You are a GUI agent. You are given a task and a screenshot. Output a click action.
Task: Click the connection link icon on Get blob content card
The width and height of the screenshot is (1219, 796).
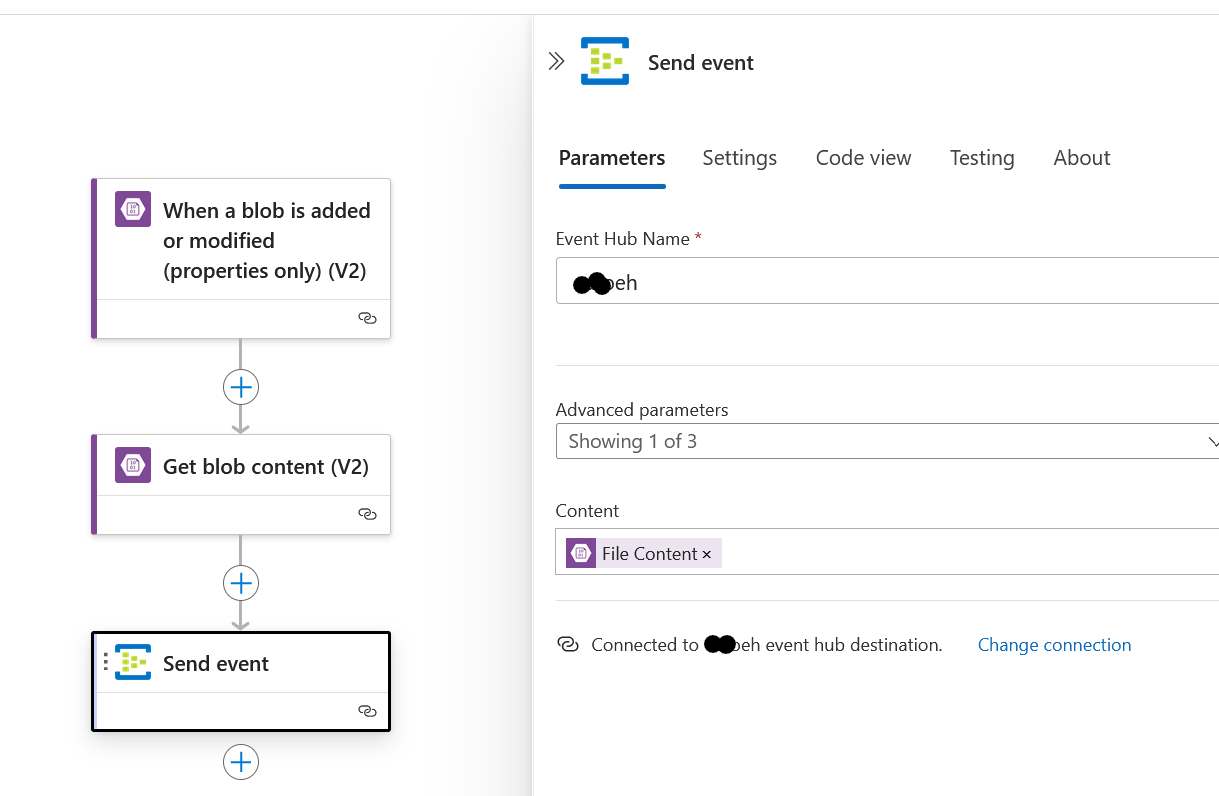click(x=367, y=514)
